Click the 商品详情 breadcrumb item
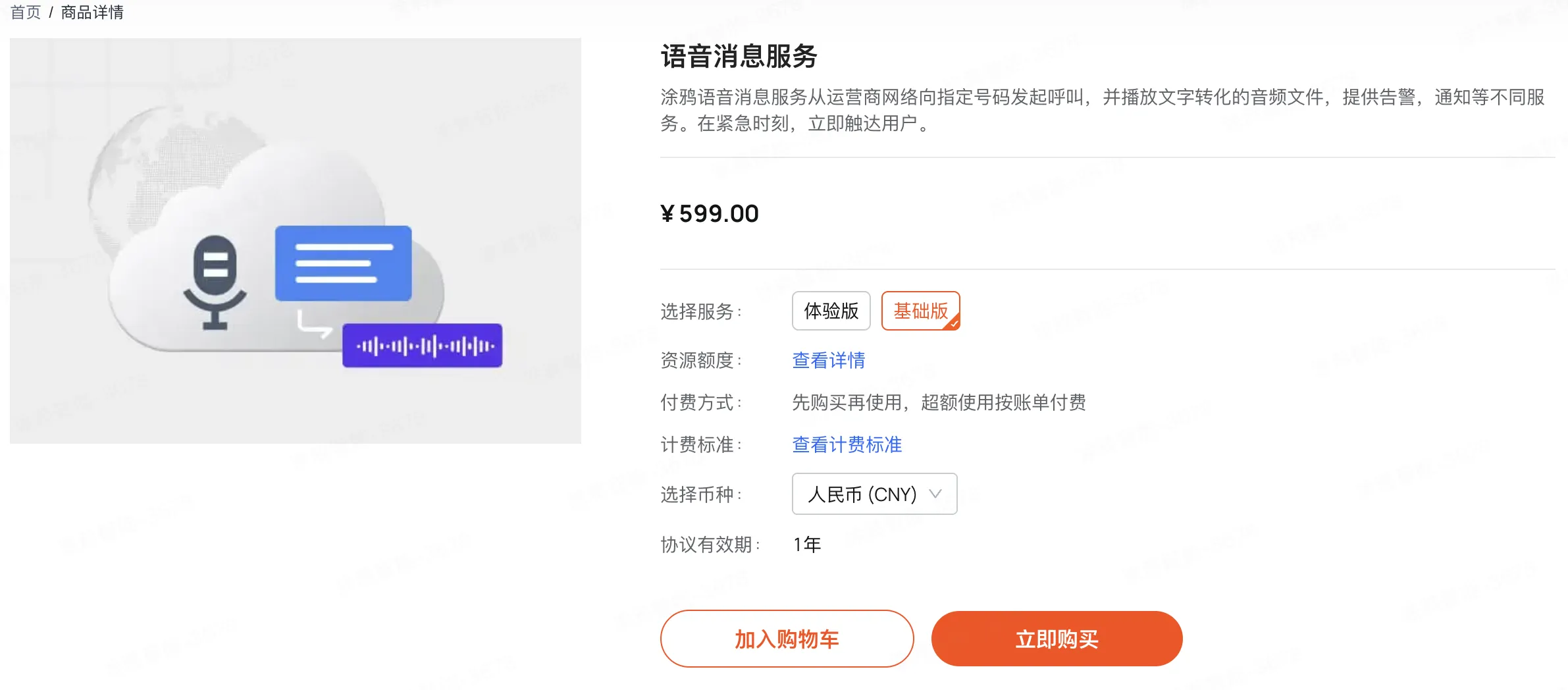The height and width of the screenshot is (690, 1568). (92, 13)
